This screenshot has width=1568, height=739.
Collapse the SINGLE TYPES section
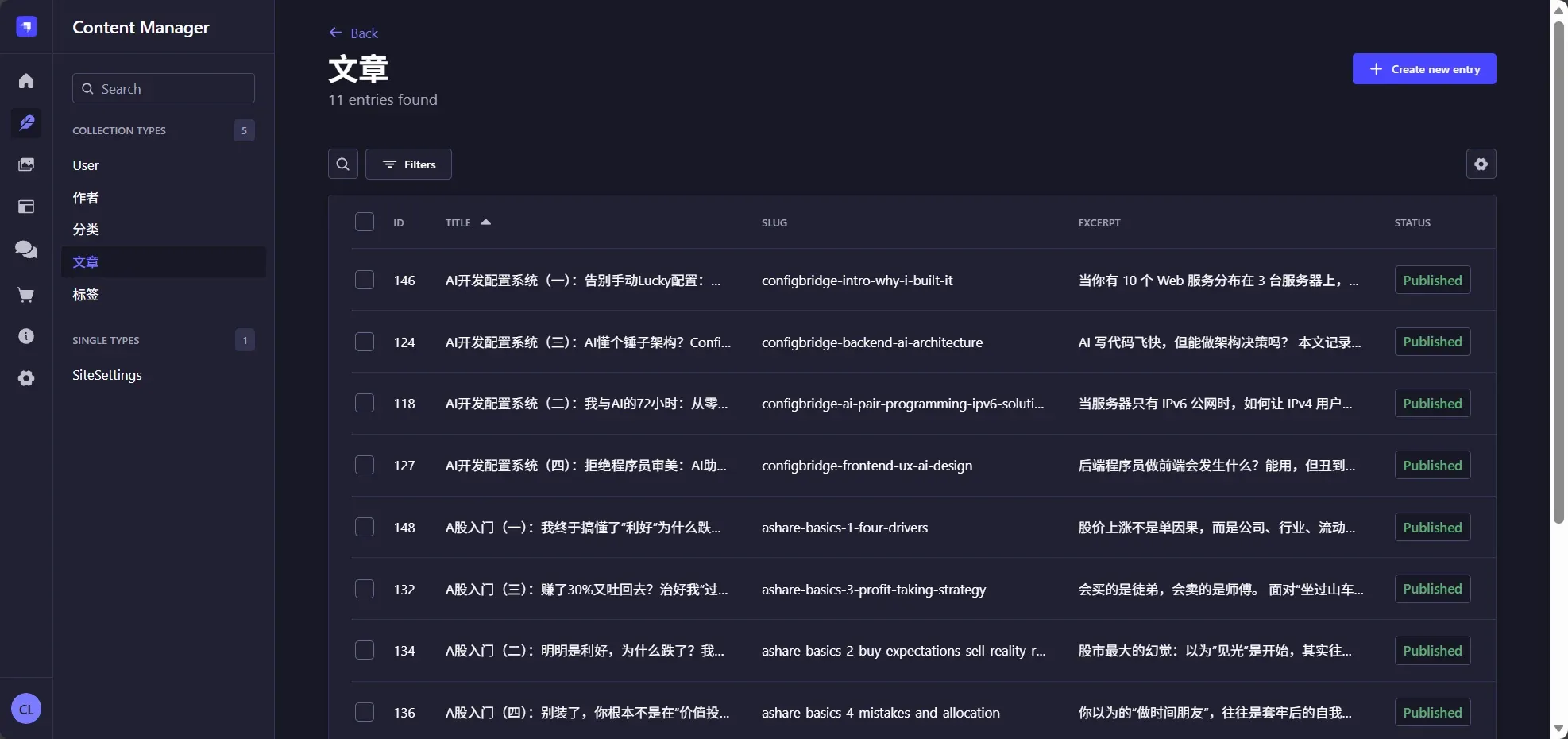(106, 340)
